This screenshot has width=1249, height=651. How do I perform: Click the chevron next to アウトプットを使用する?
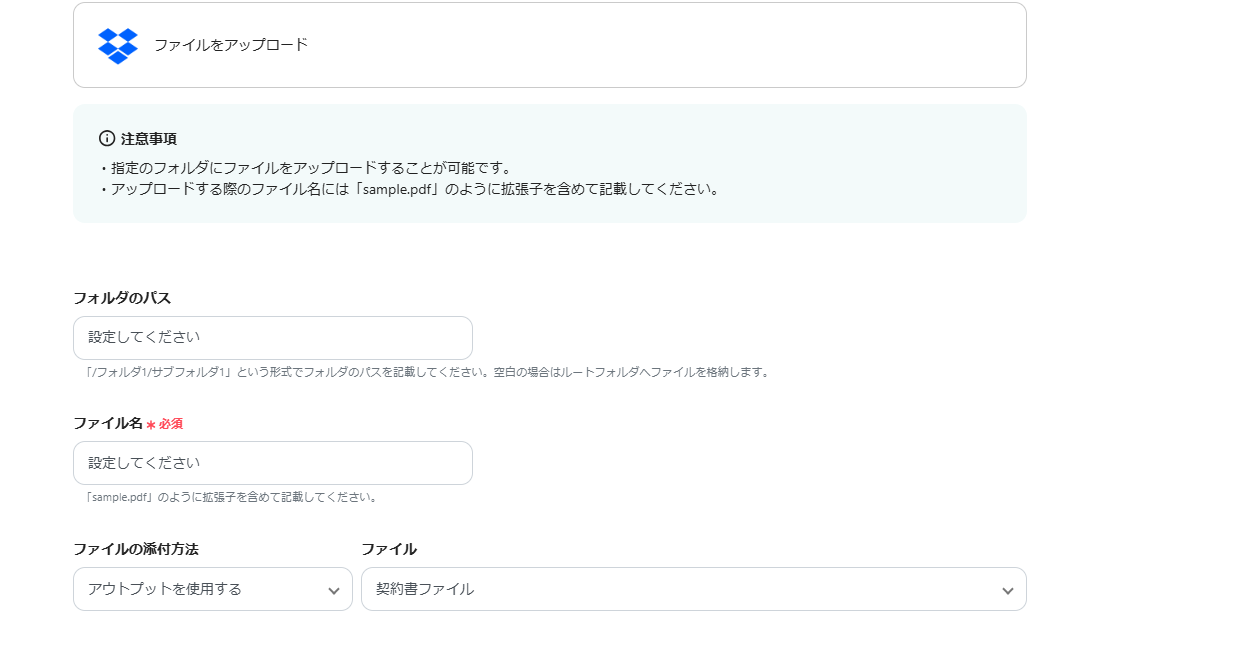click(x=335, y=589)
